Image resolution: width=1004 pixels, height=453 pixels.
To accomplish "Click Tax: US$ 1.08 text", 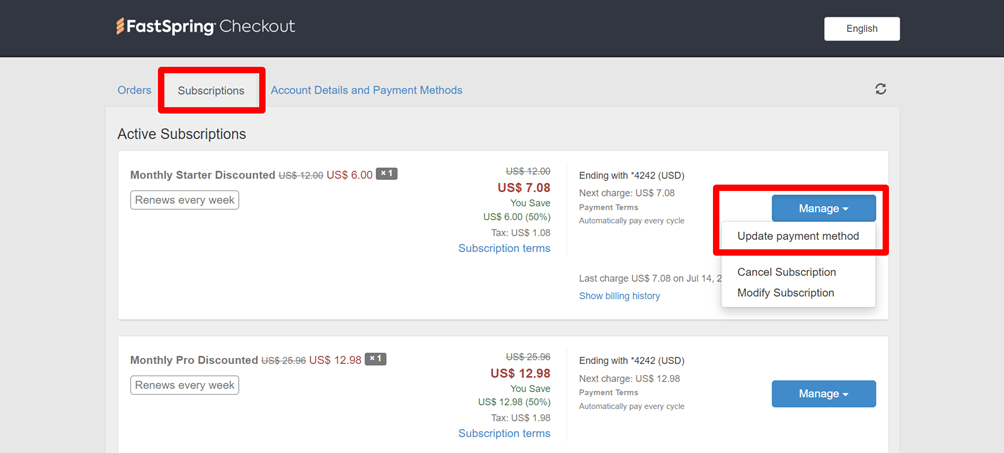I will (x=521, y=233).
